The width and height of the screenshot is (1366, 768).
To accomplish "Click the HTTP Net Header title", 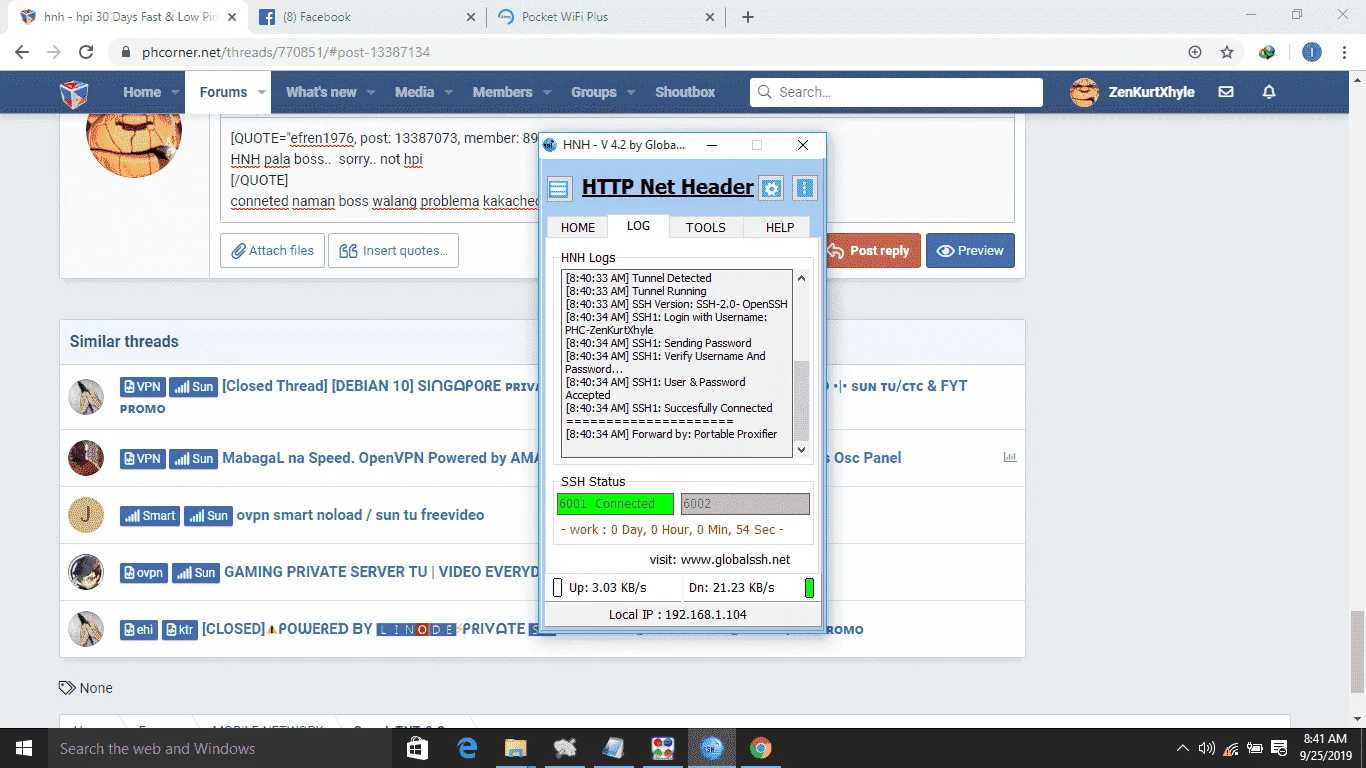I will 668,187.
